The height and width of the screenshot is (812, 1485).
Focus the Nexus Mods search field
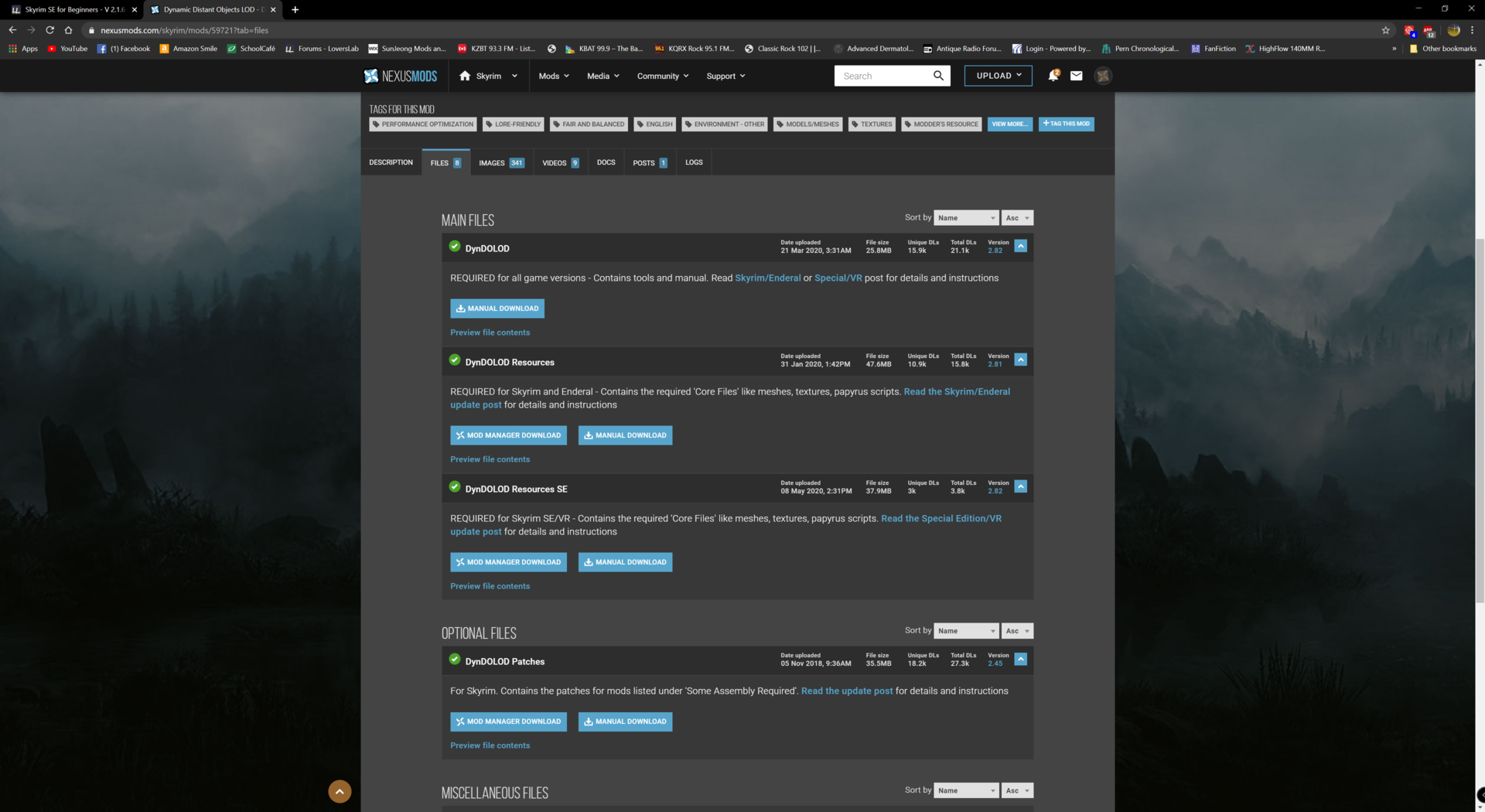[883, 76]
